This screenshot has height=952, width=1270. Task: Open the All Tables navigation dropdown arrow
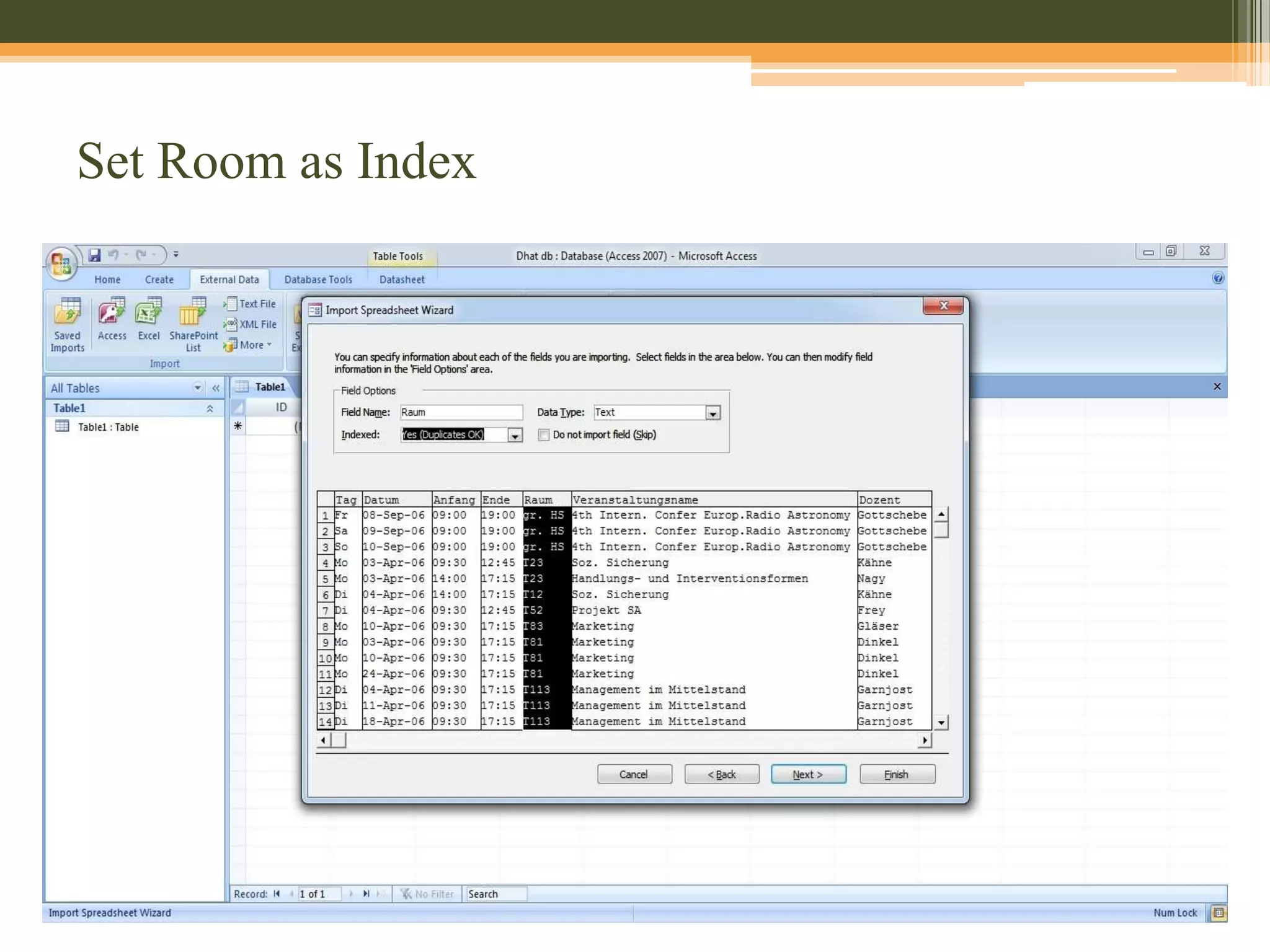[198, 388]
